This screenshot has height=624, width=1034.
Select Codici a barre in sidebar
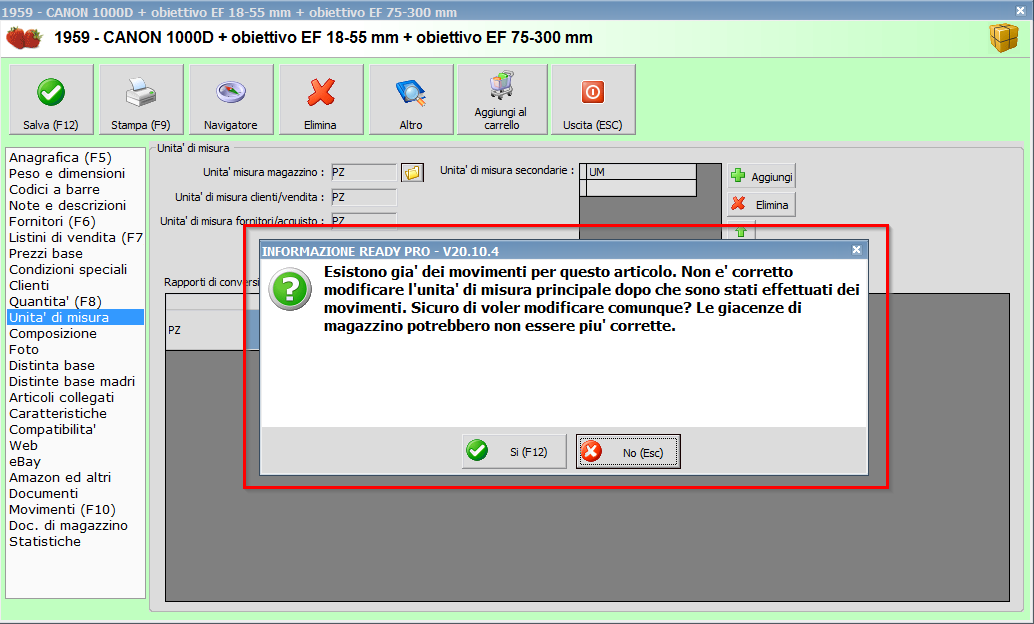tap(54, 189)
